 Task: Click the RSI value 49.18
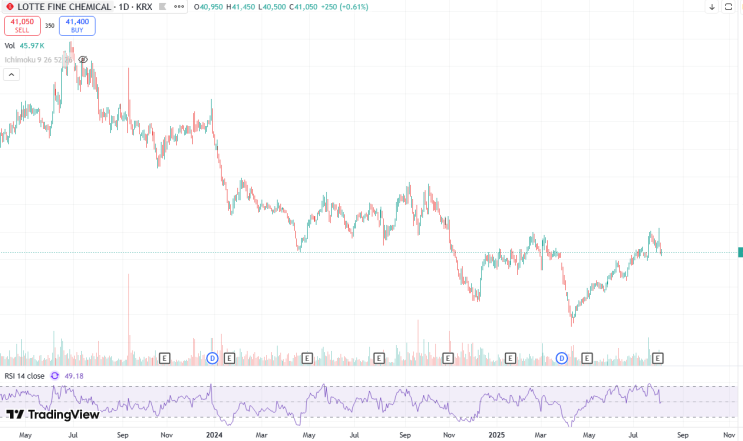[x=74, y=376]
